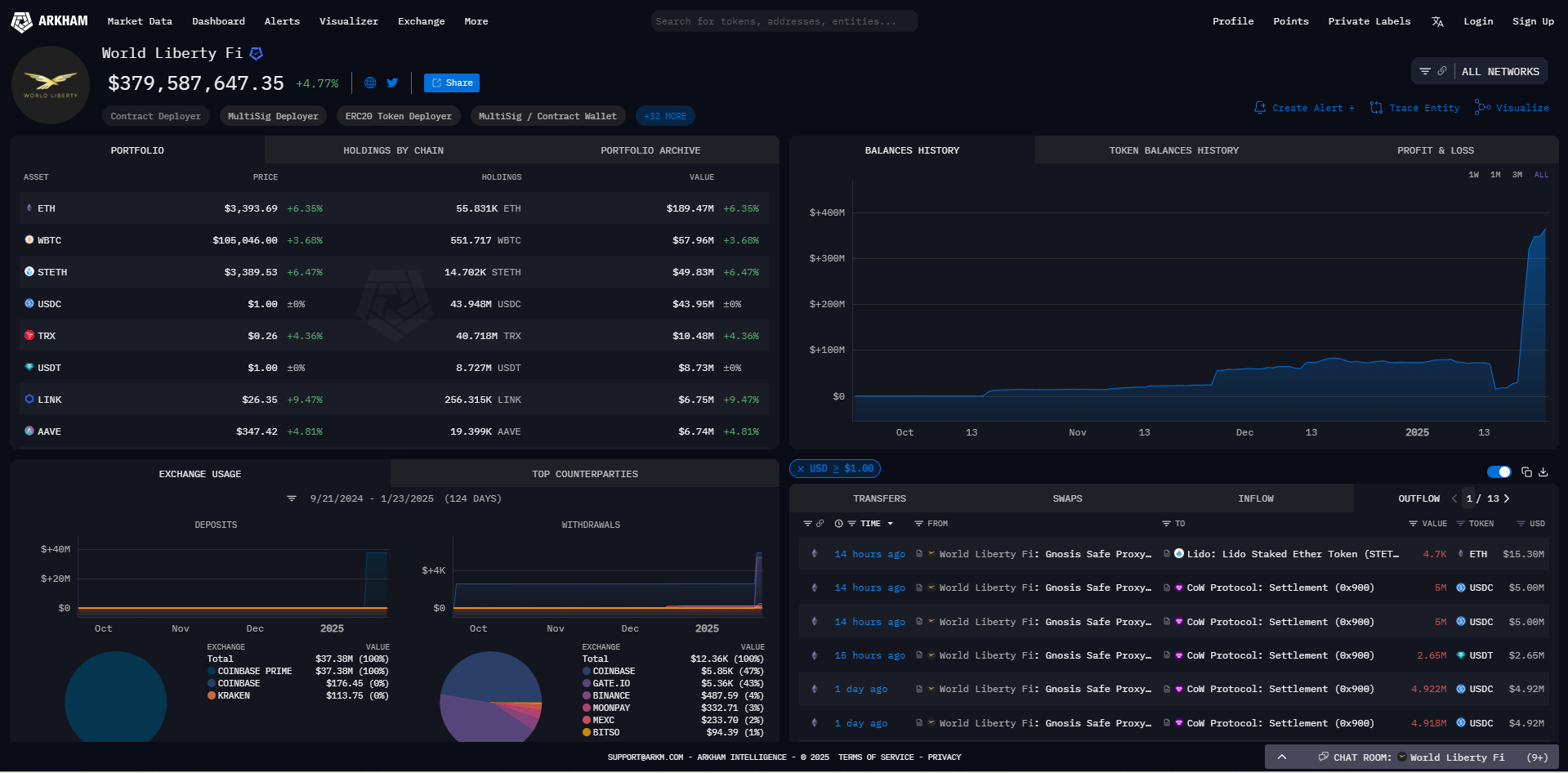Expand the +32 MORE labels chip

click(665, 116)
